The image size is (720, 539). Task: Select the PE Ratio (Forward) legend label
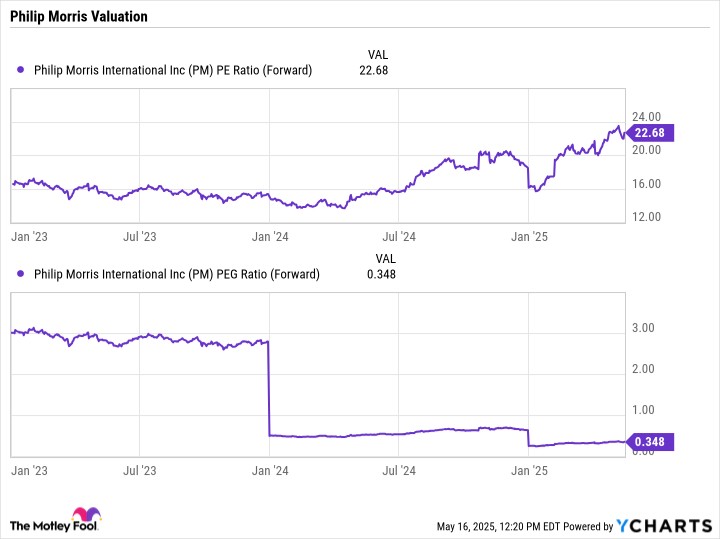tap(173, 70)
